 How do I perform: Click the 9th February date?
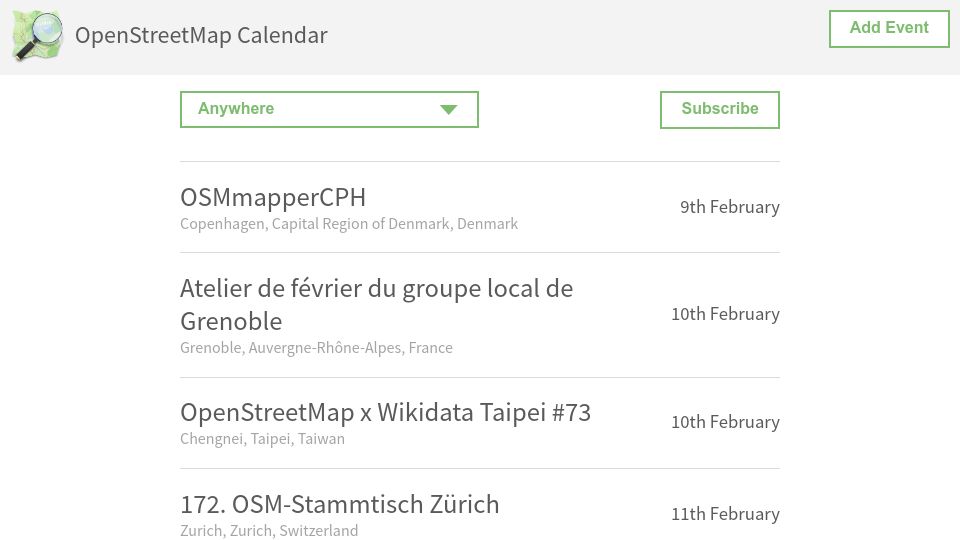(x=730, y=207)
